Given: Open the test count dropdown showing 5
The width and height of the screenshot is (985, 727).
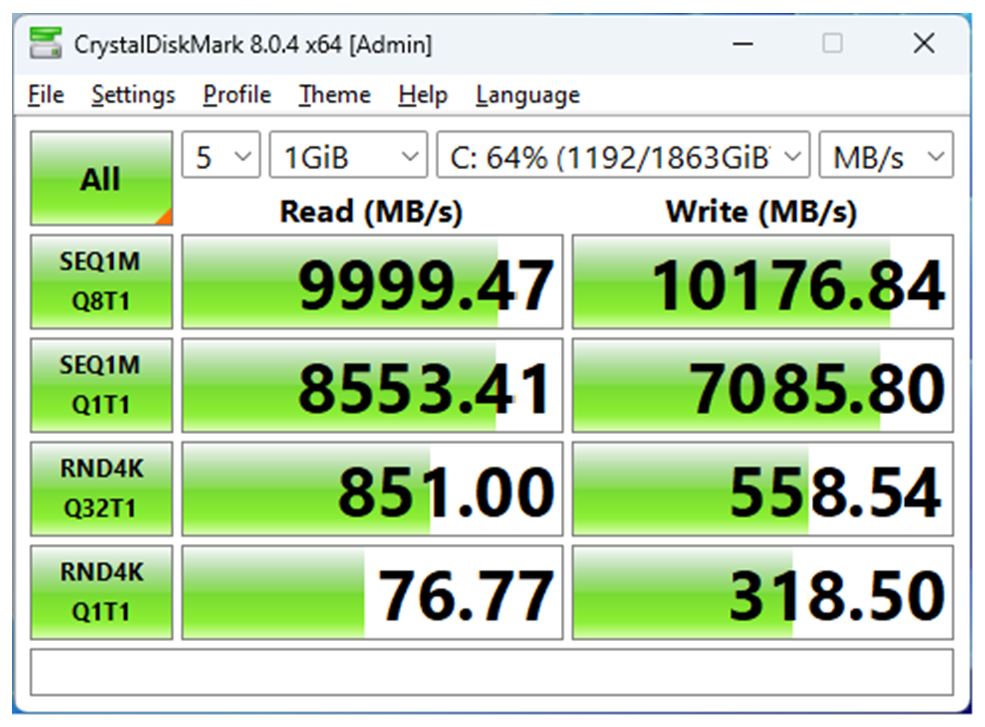Looking at the screenshot, I should click(220, 155).
